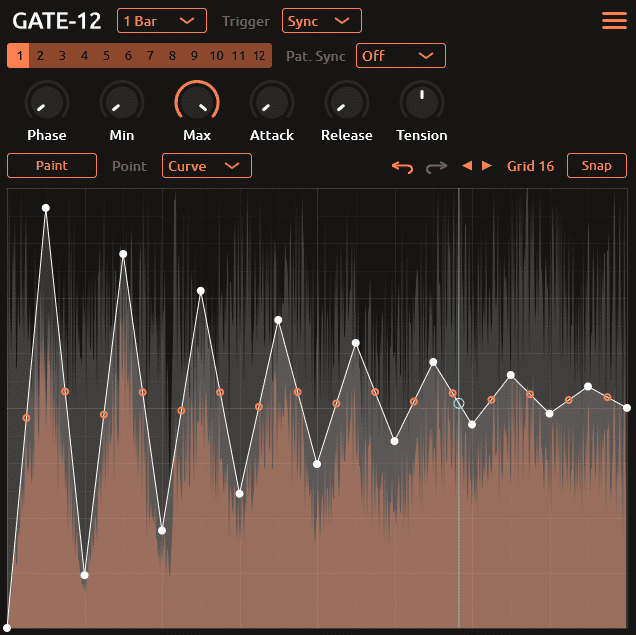Click the Grid 16 label

pos(530,166)
